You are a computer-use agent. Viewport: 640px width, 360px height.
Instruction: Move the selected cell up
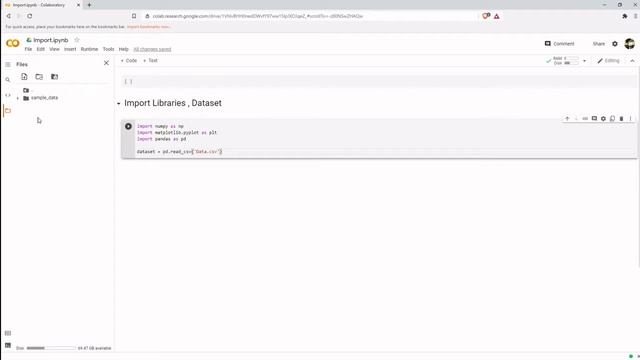tap(567, 119)
